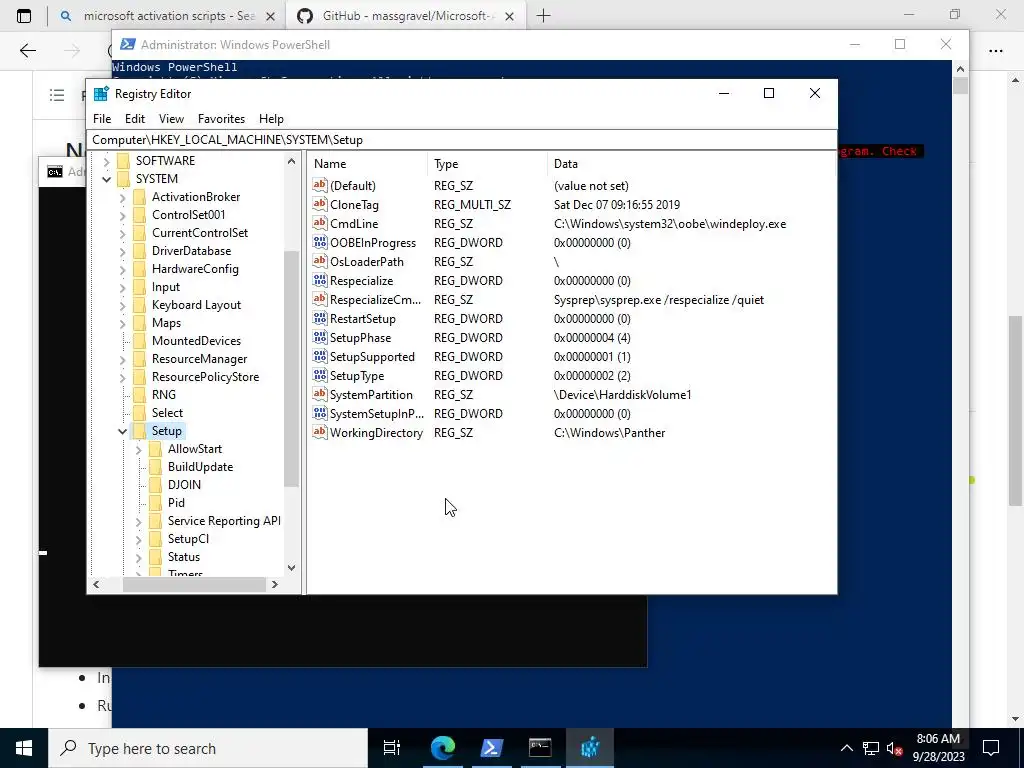Image resolution: width=1024 pixels, height=768 pixels.
Task: Select the BuildUpdate folder icon
Action: coord(155,467)
